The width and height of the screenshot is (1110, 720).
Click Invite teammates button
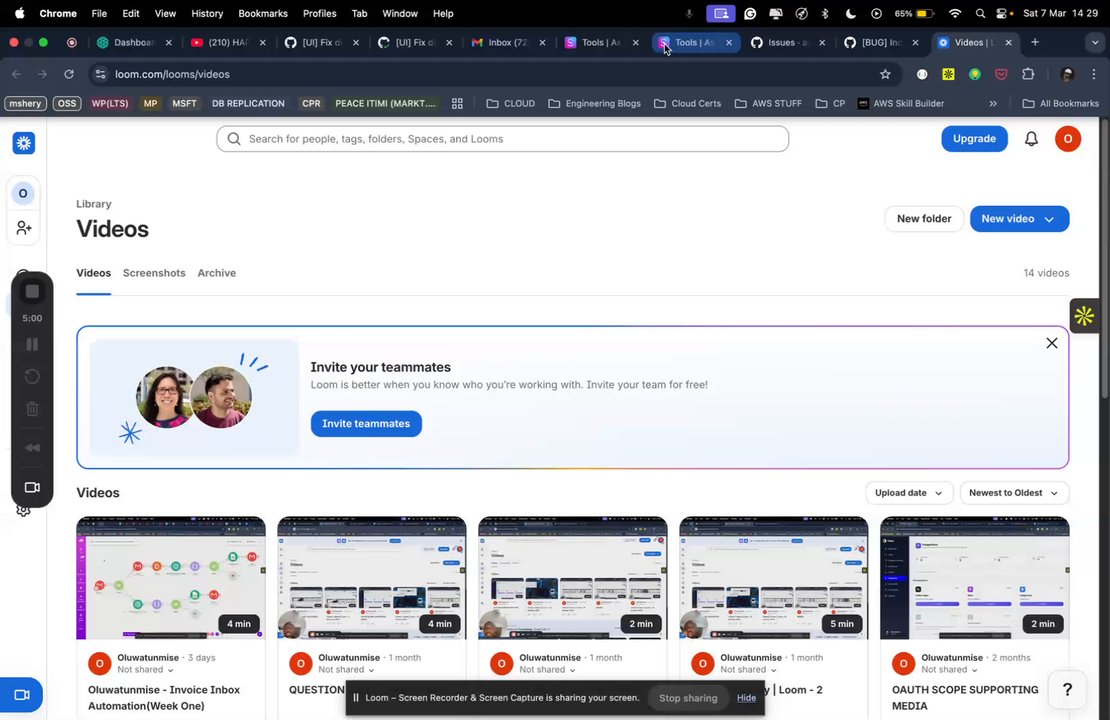[366, 423]
